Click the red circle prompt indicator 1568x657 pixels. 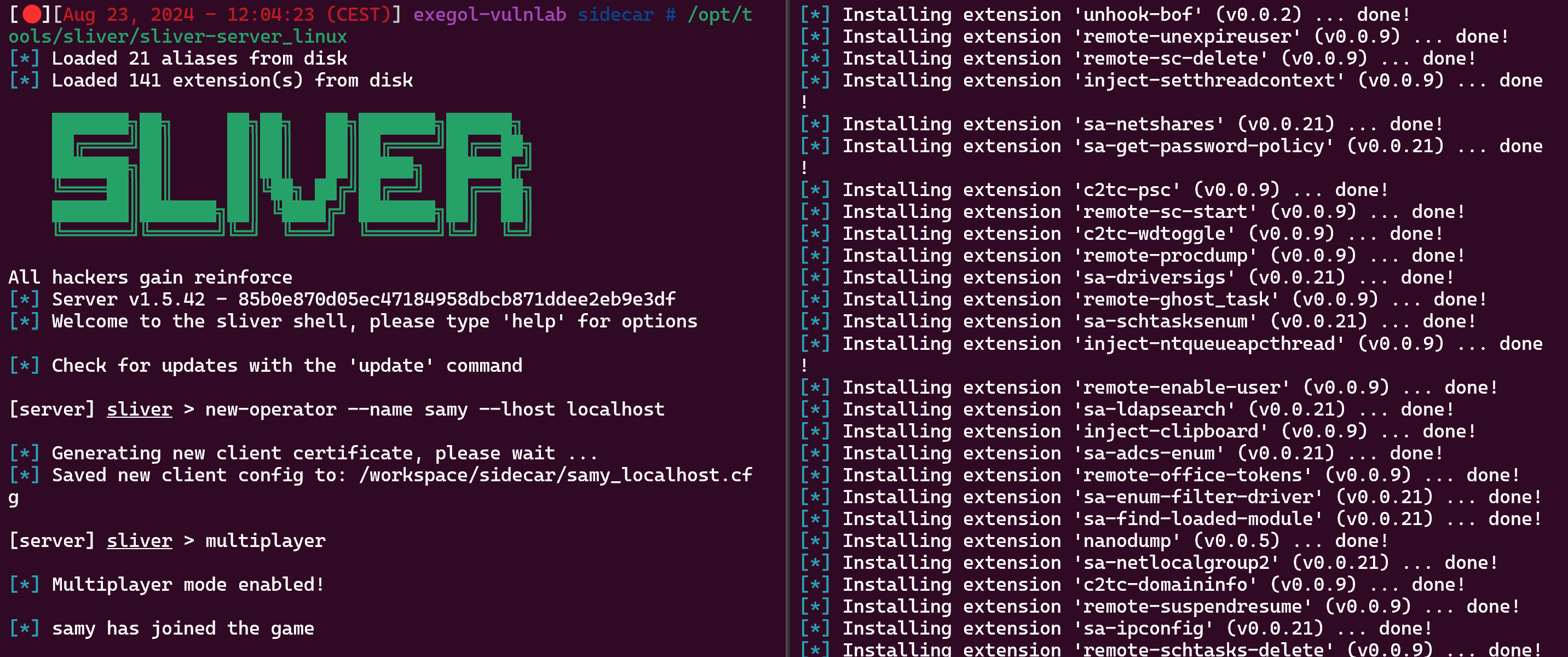point(31,14)
